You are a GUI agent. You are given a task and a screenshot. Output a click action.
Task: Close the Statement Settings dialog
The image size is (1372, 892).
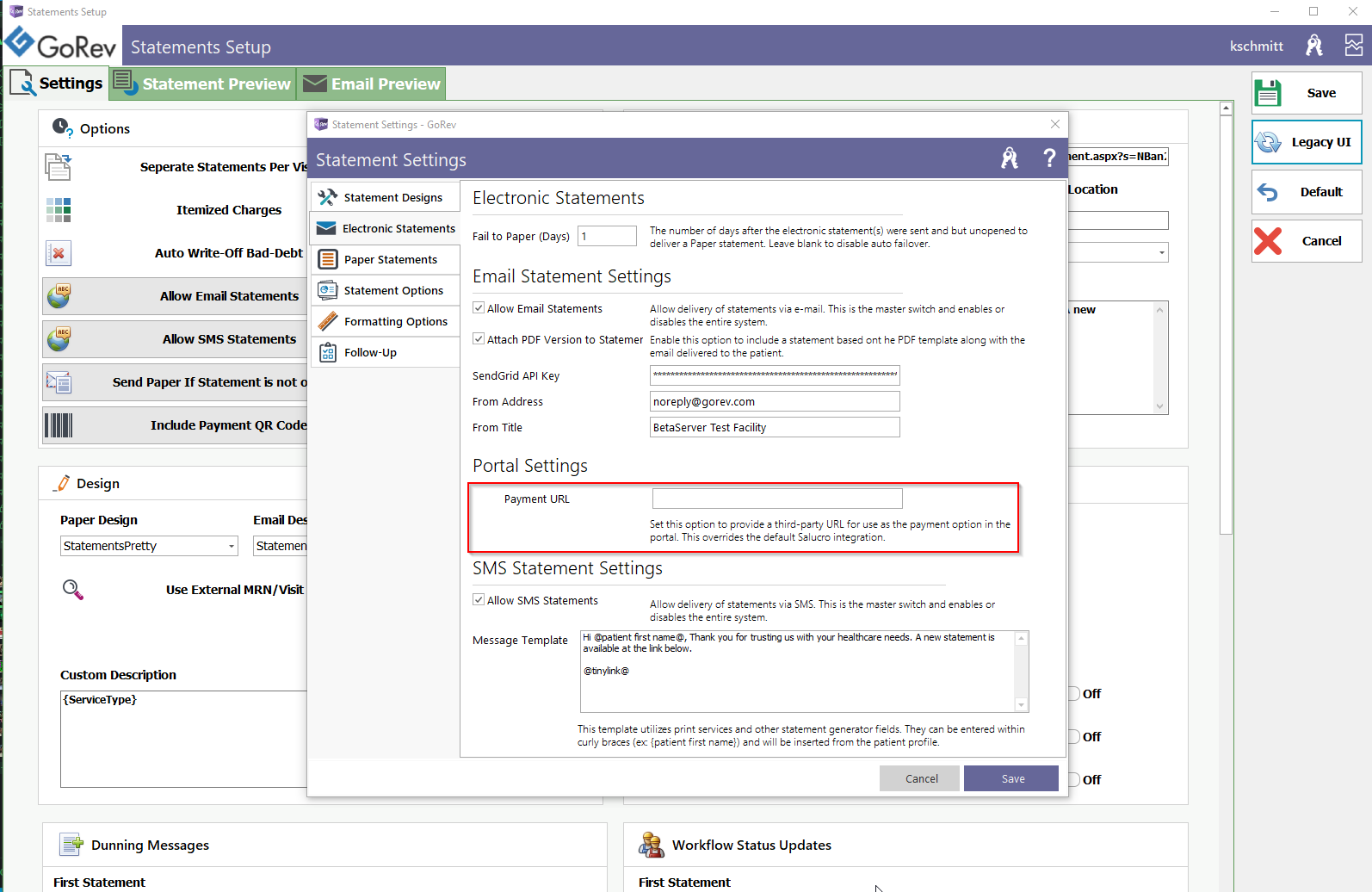coord(1055,124)
